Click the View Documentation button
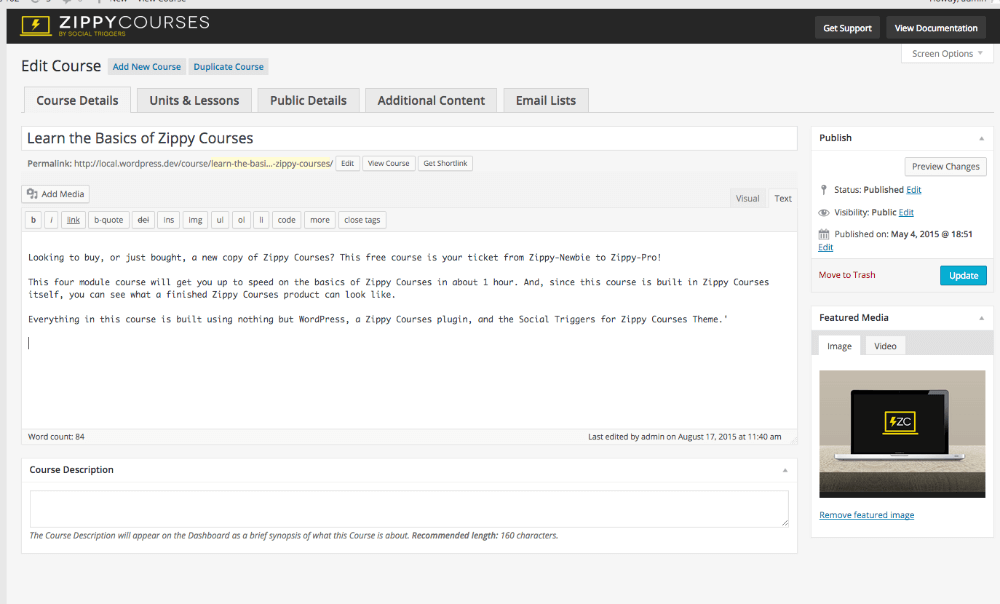 936,28
